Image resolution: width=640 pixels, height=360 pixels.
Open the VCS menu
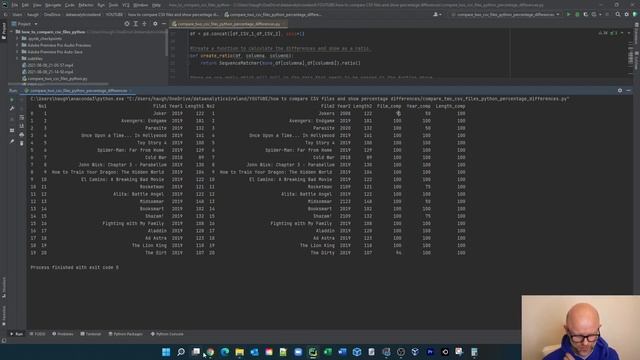pyautogui.click(x=126, y=5)
